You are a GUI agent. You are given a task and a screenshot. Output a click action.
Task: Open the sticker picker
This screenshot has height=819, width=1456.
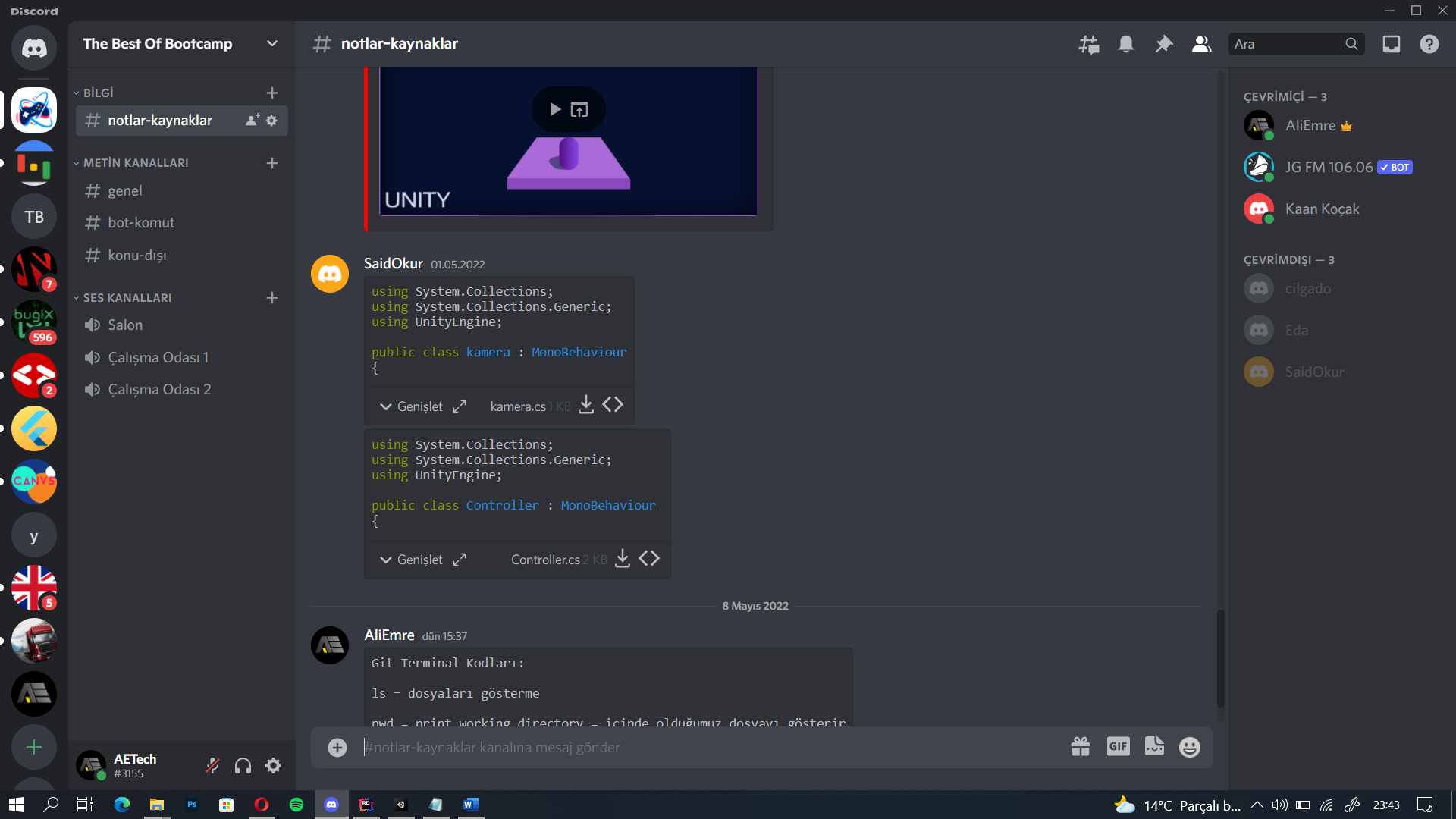[x=1153, y=746]
